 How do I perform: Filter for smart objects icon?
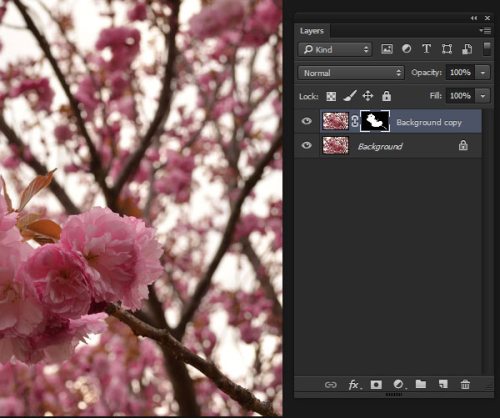(x=467, y=49)
